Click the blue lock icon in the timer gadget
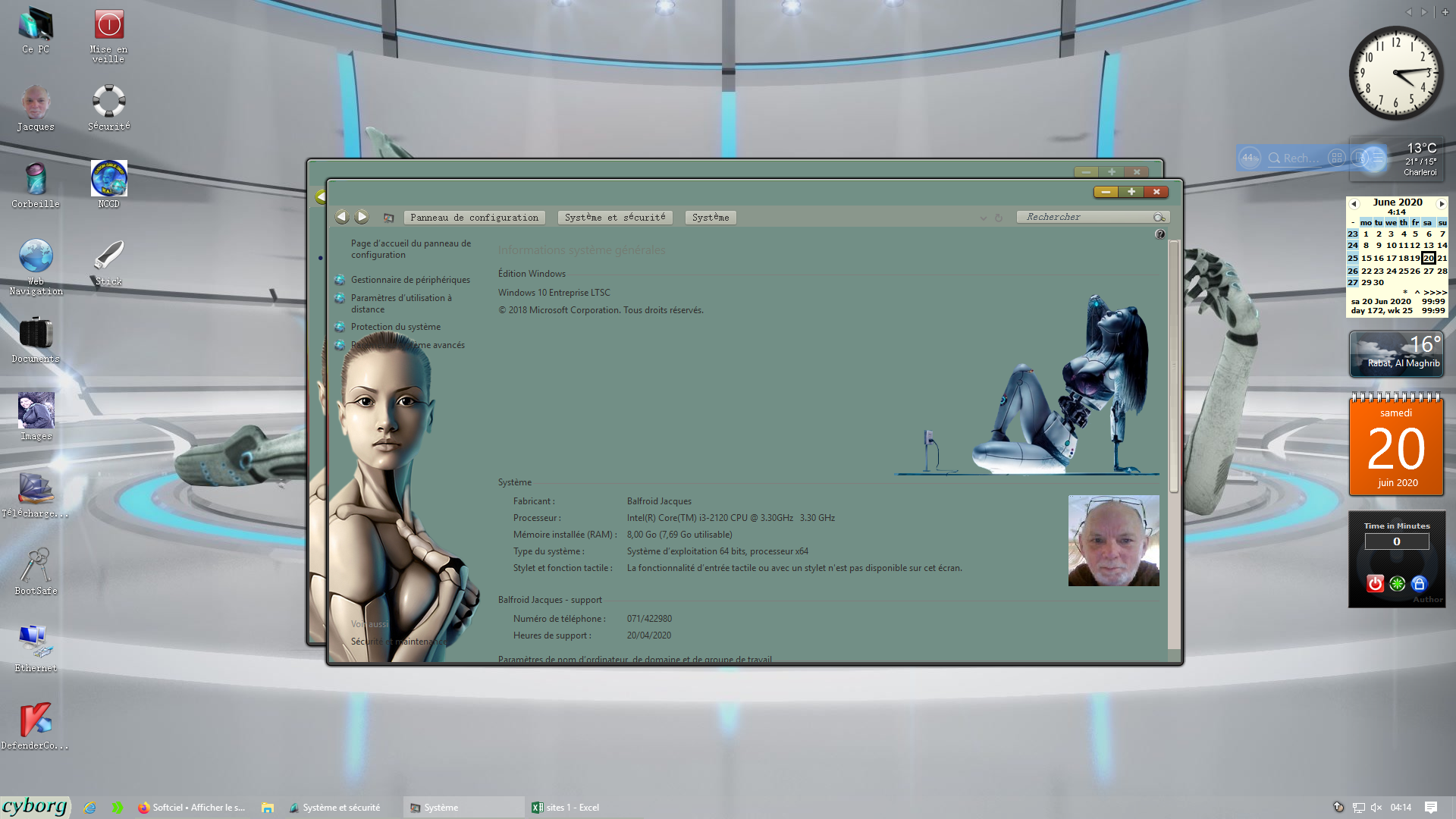 1419,583
